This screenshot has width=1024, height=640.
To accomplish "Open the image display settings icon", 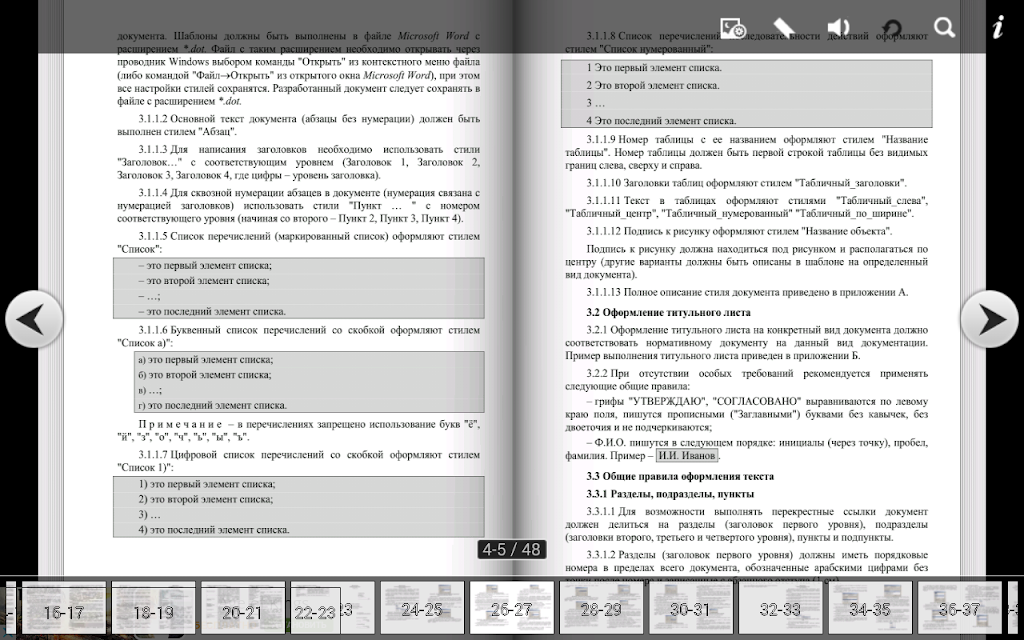I will click(733, 28).
